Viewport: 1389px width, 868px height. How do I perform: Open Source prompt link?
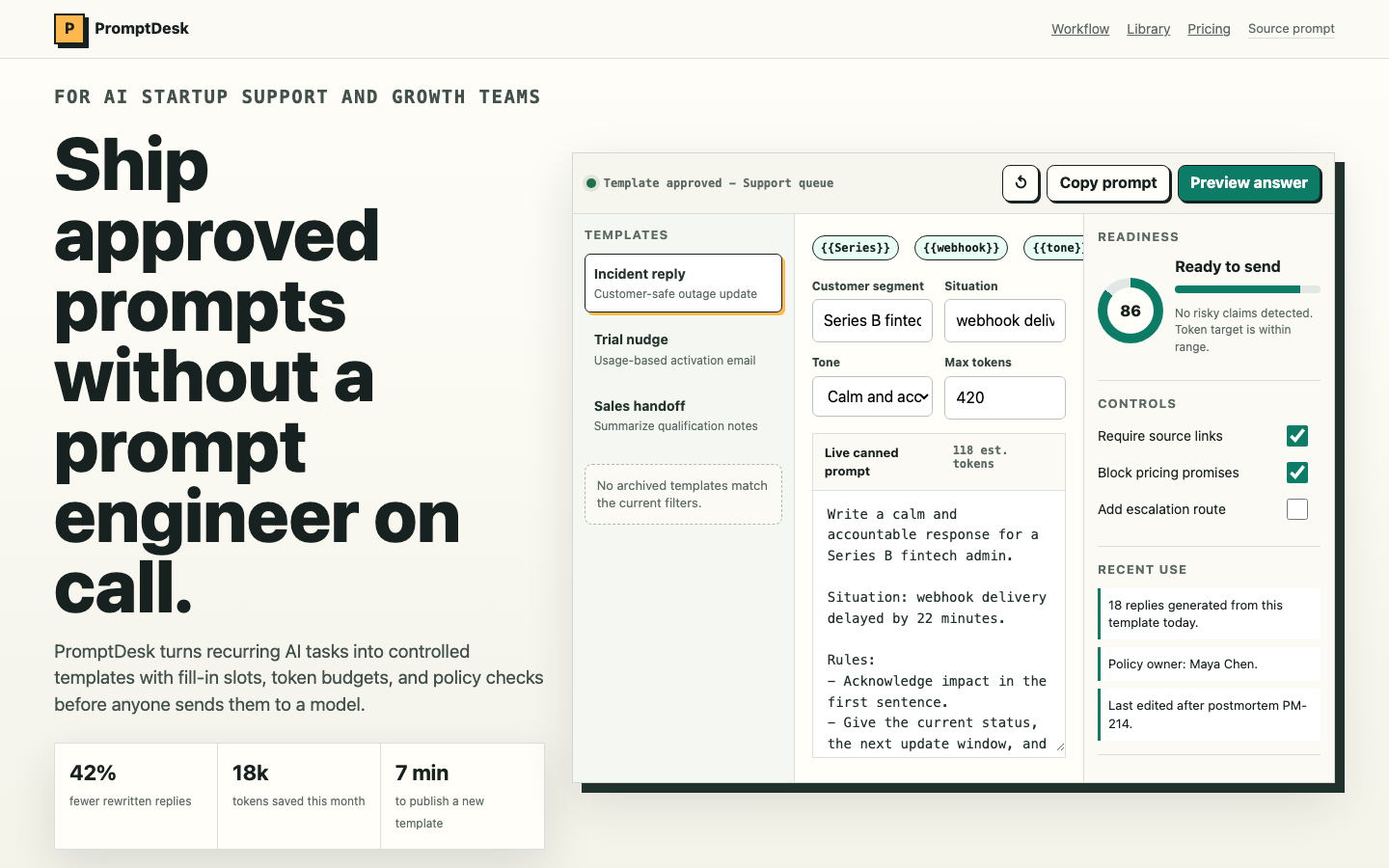(1292, 29)
